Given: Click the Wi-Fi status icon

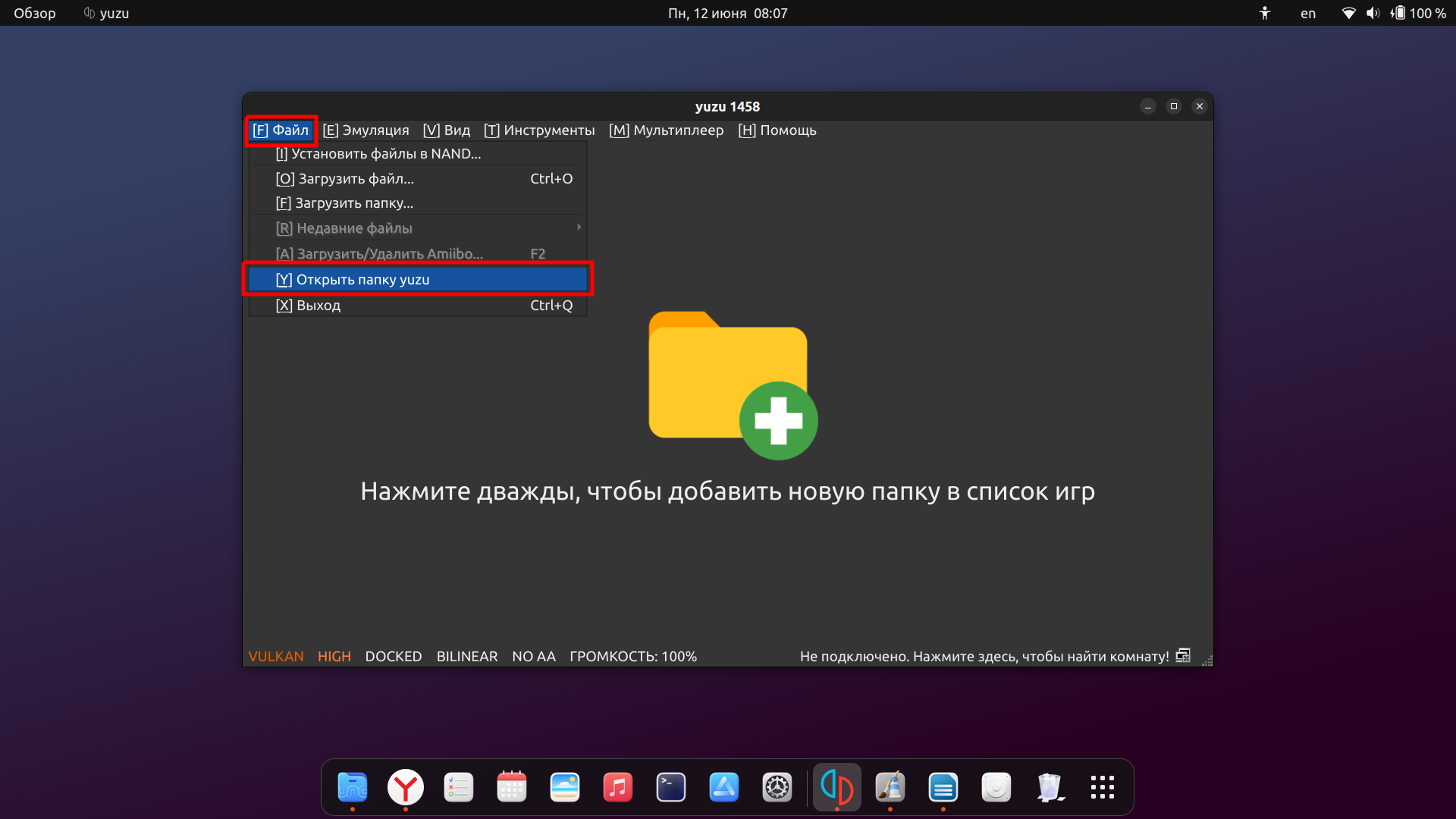Looking at the screenshot, I should pos(1348,13).
